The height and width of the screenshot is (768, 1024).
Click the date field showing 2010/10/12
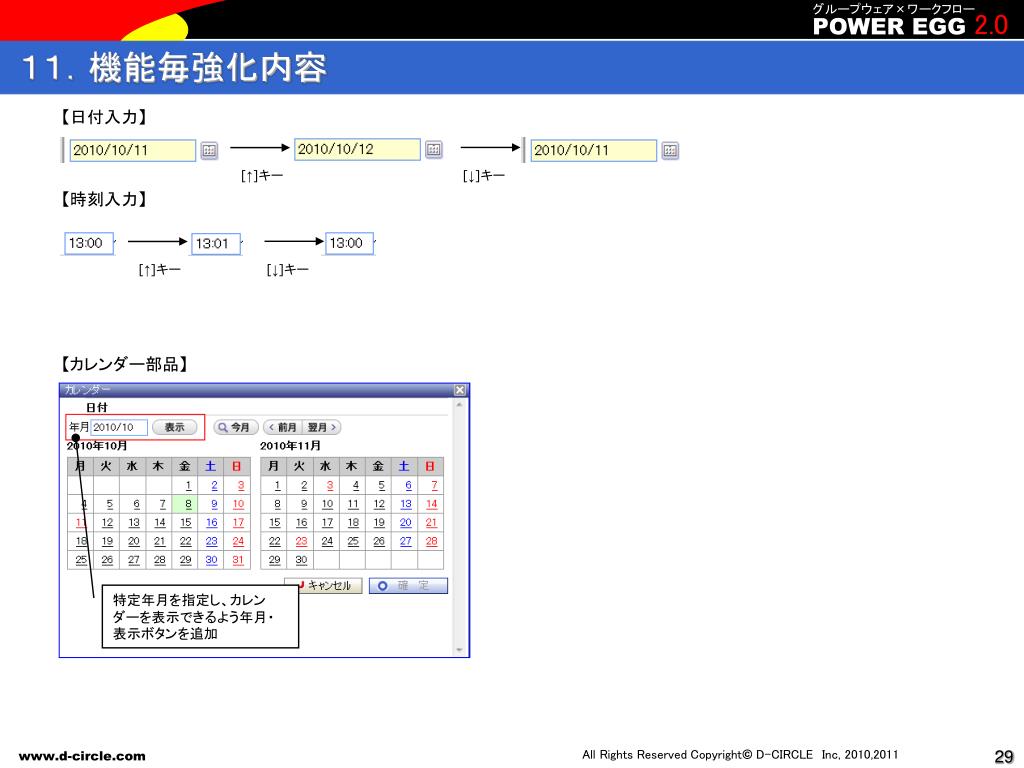tap(357, 149)
